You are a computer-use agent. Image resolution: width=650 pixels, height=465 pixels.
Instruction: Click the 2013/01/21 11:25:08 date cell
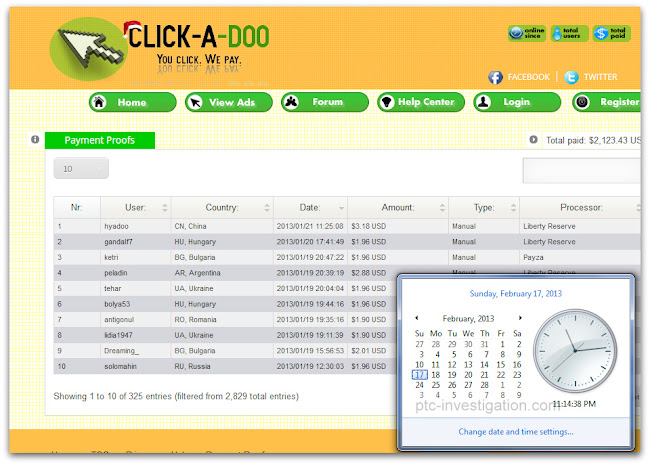point(310,226)
